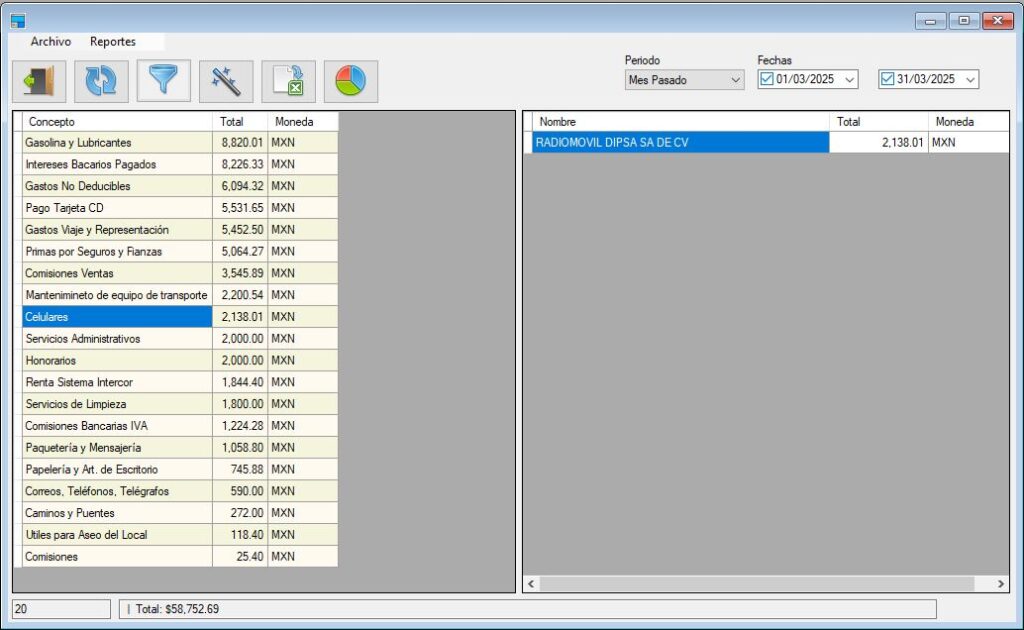The width and height of the screenshot is (1024, 630).
Task: Click the refresh arrows icon
Action: tap(101, 82)
